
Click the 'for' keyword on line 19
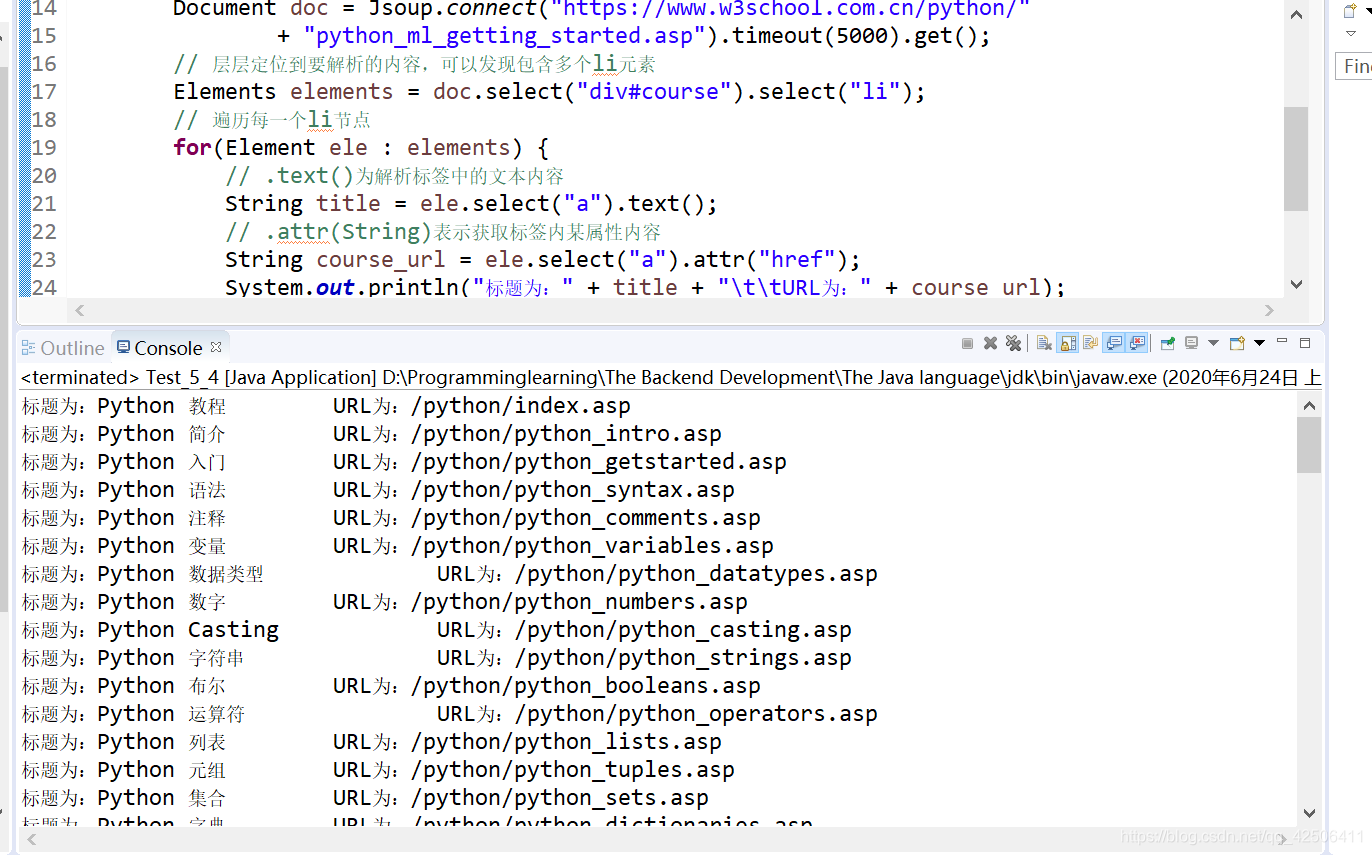click(192, 148)
